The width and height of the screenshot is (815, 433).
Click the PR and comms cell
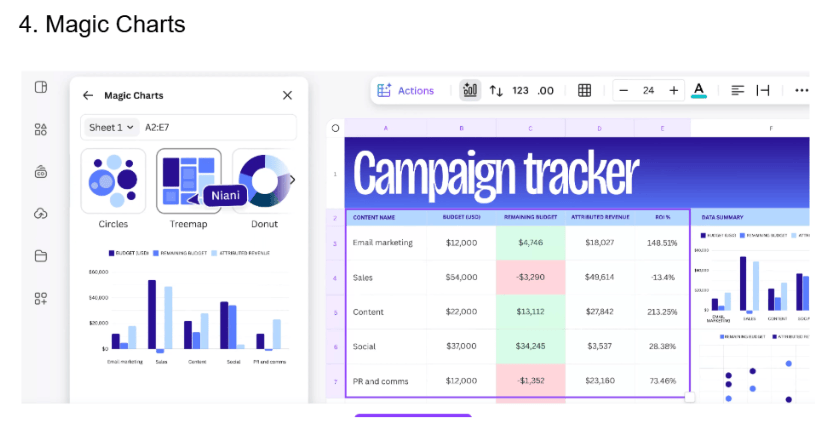tap(386, 381)
